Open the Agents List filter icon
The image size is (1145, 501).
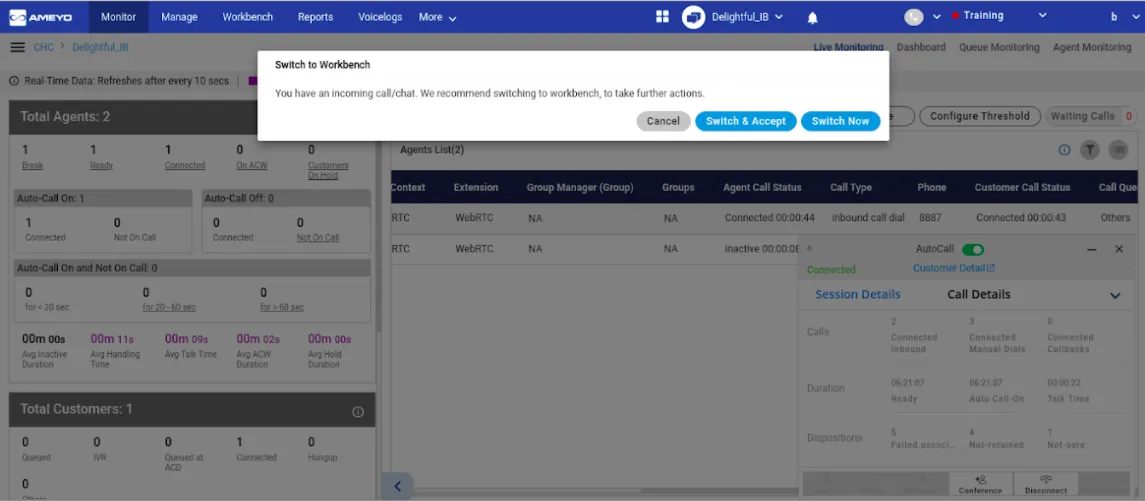(x=1090, y=150)
